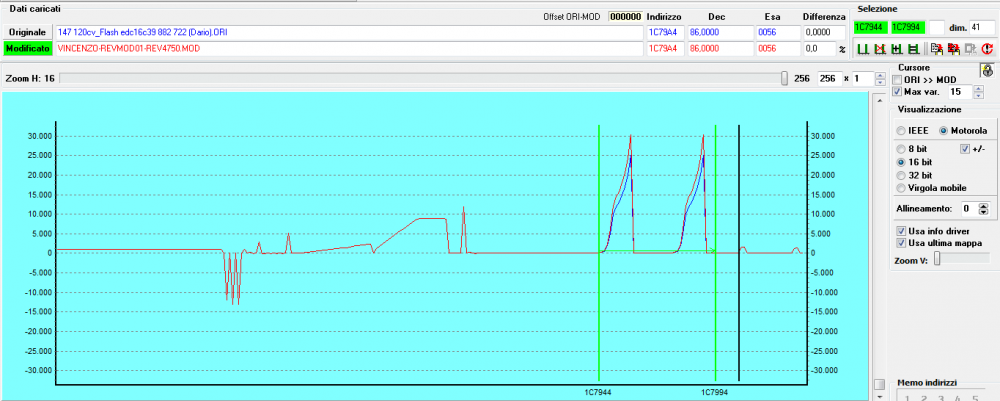Click the green Modificato button
The width and height of the screenshot is (1000, 401).
point(27,48)
